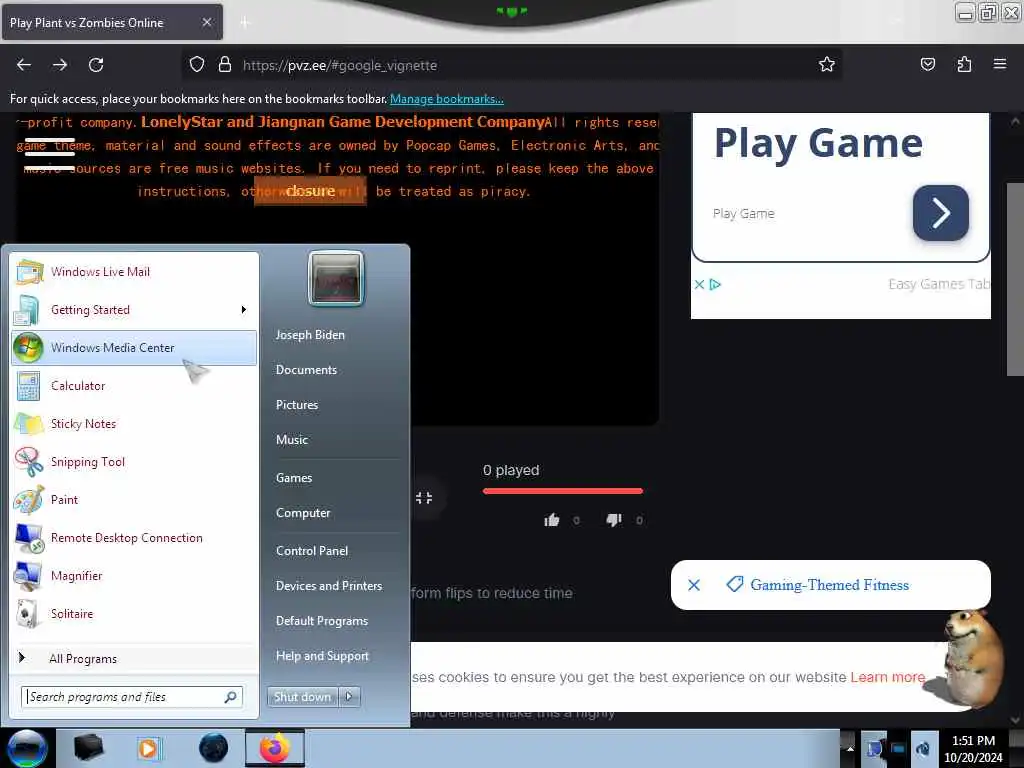The image size is (1024, 768).
Task: Open Default Programs
Action: [x=322, y=621]
